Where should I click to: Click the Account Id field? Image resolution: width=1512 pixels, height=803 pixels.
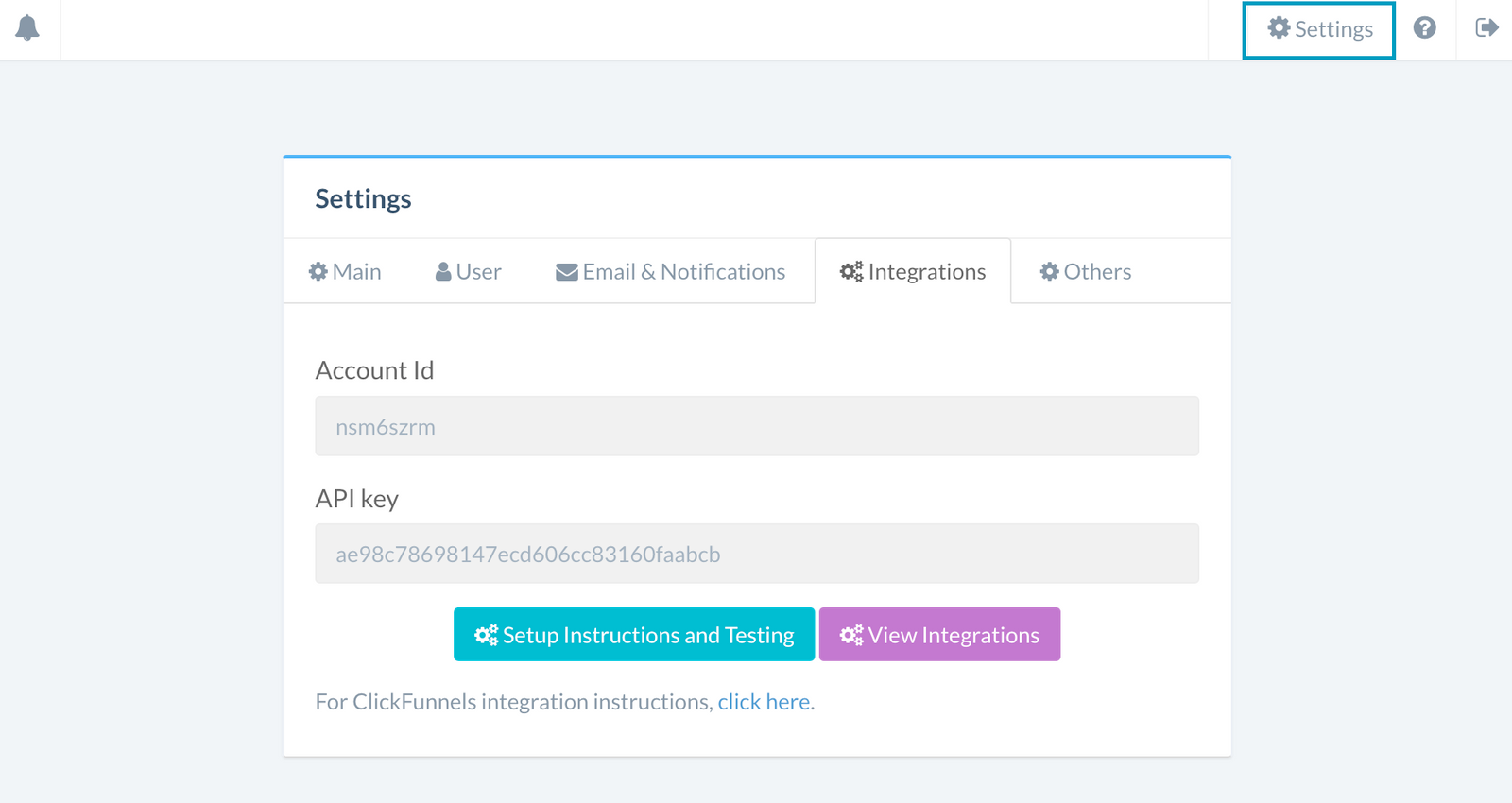click(757, 426)
